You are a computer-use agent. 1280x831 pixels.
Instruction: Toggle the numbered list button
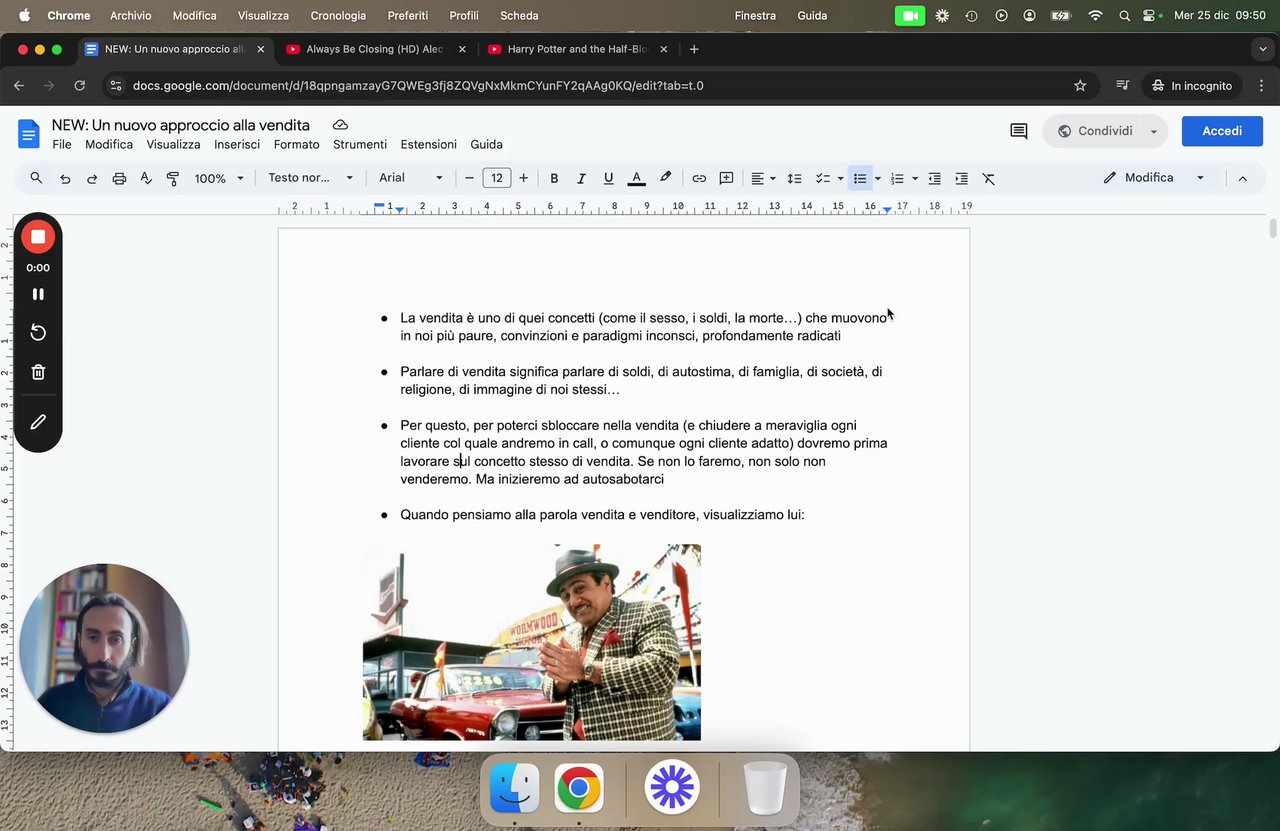pos(897,178)
